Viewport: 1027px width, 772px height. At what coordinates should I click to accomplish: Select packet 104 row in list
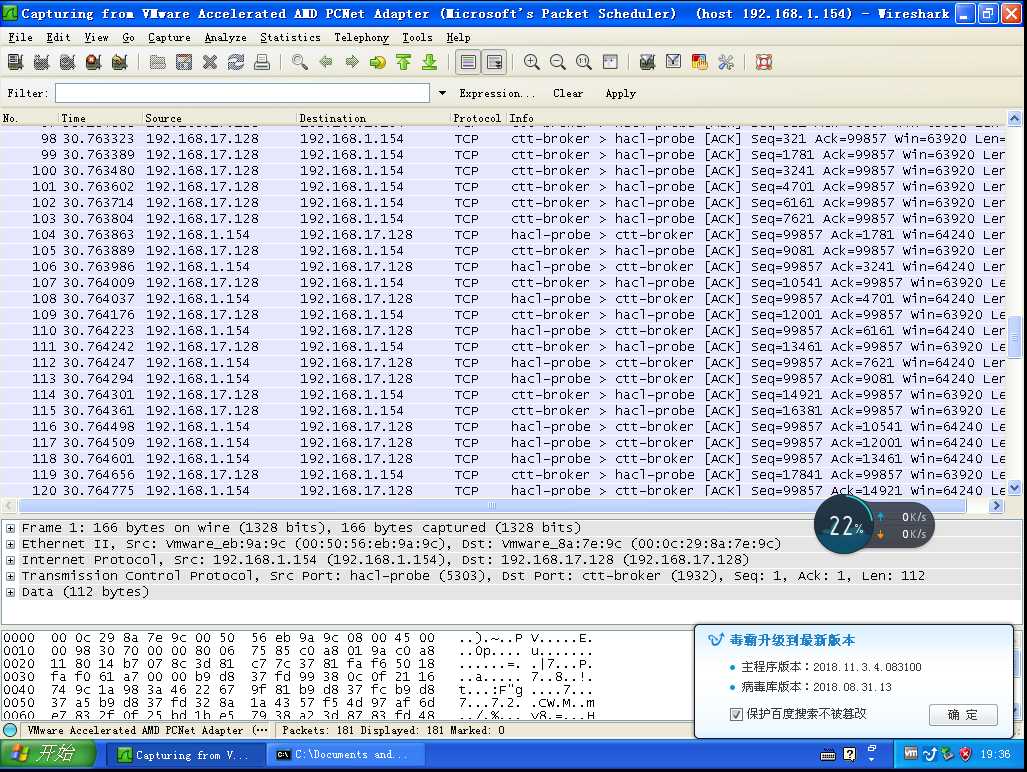pos(503,234)
